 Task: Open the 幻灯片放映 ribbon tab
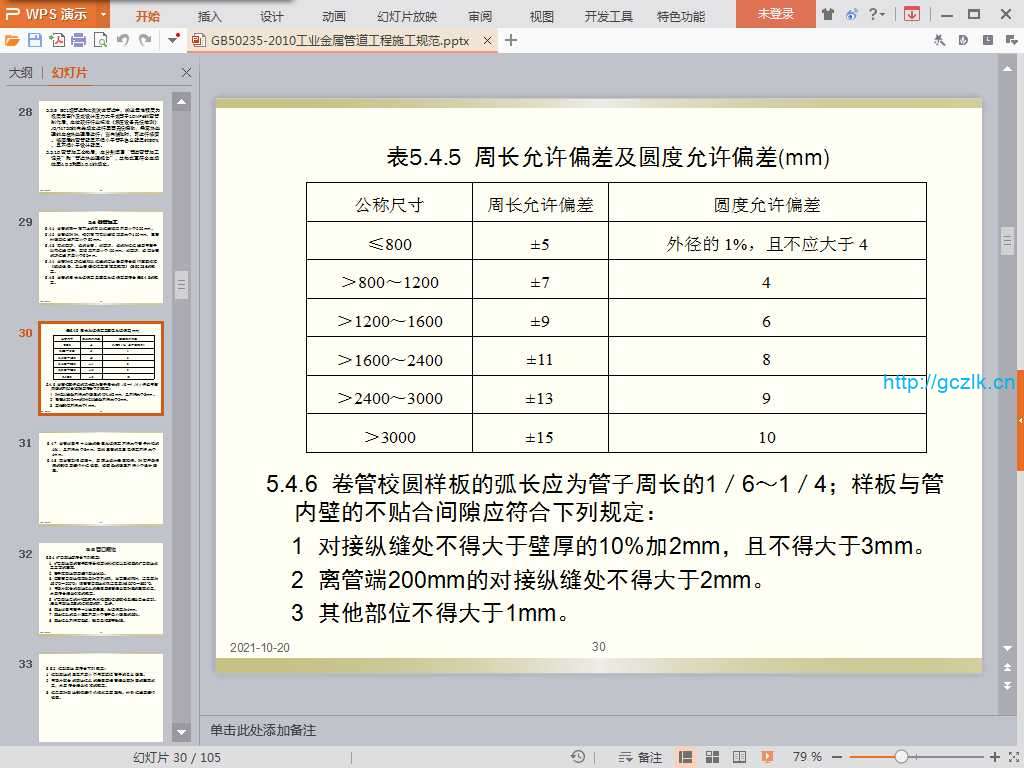coord(407,16)
